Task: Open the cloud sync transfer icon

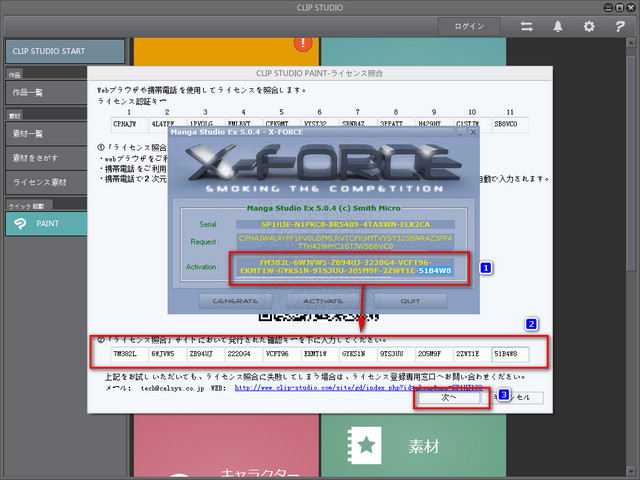Action: 527,27
